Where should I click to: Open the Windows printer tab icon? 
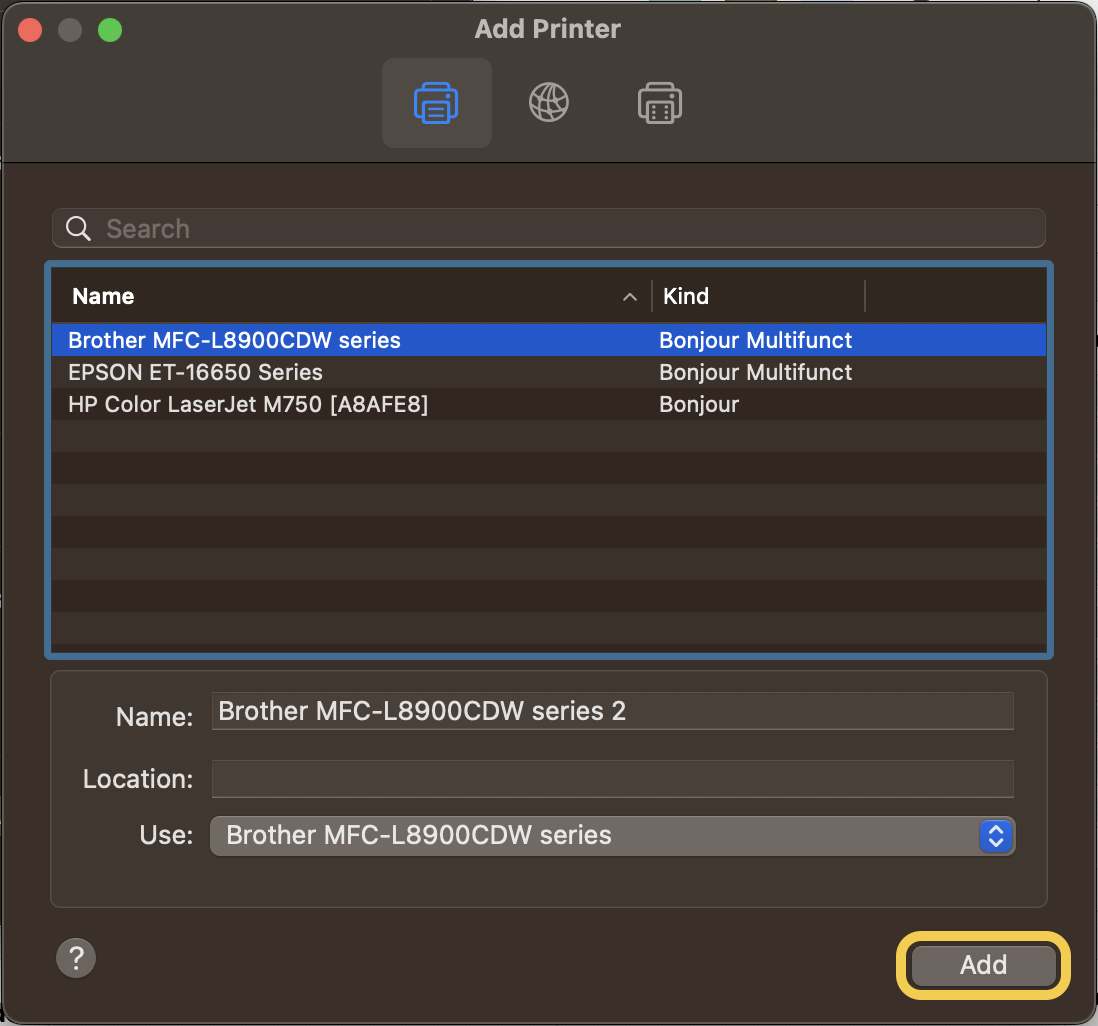tap(660, 103)
